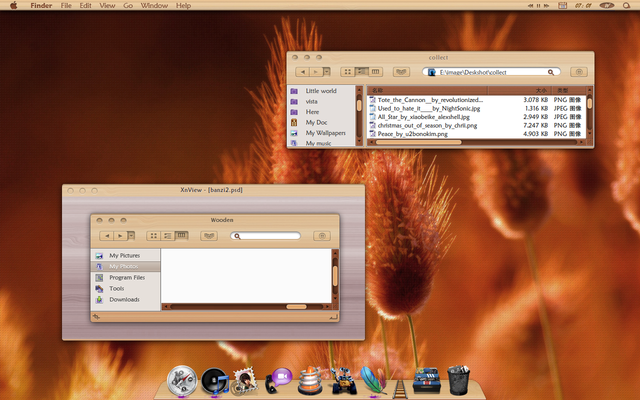Click horizontal scrollbar in Wooden window
Screen dimensions: 640x400
pyautogui.click(x=296, y=307)
